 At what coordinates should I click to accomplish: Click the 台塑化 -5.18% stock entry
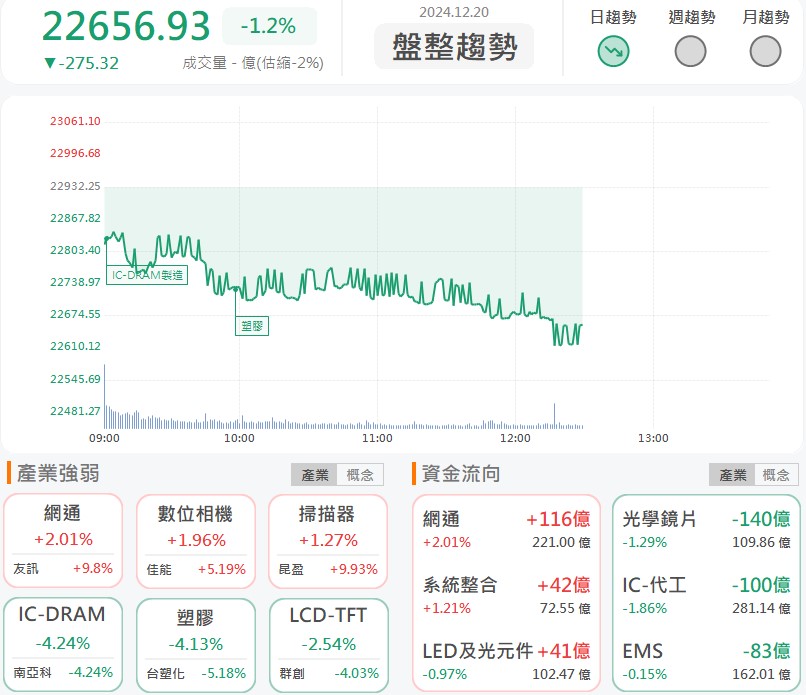click(x=196, y=673)
